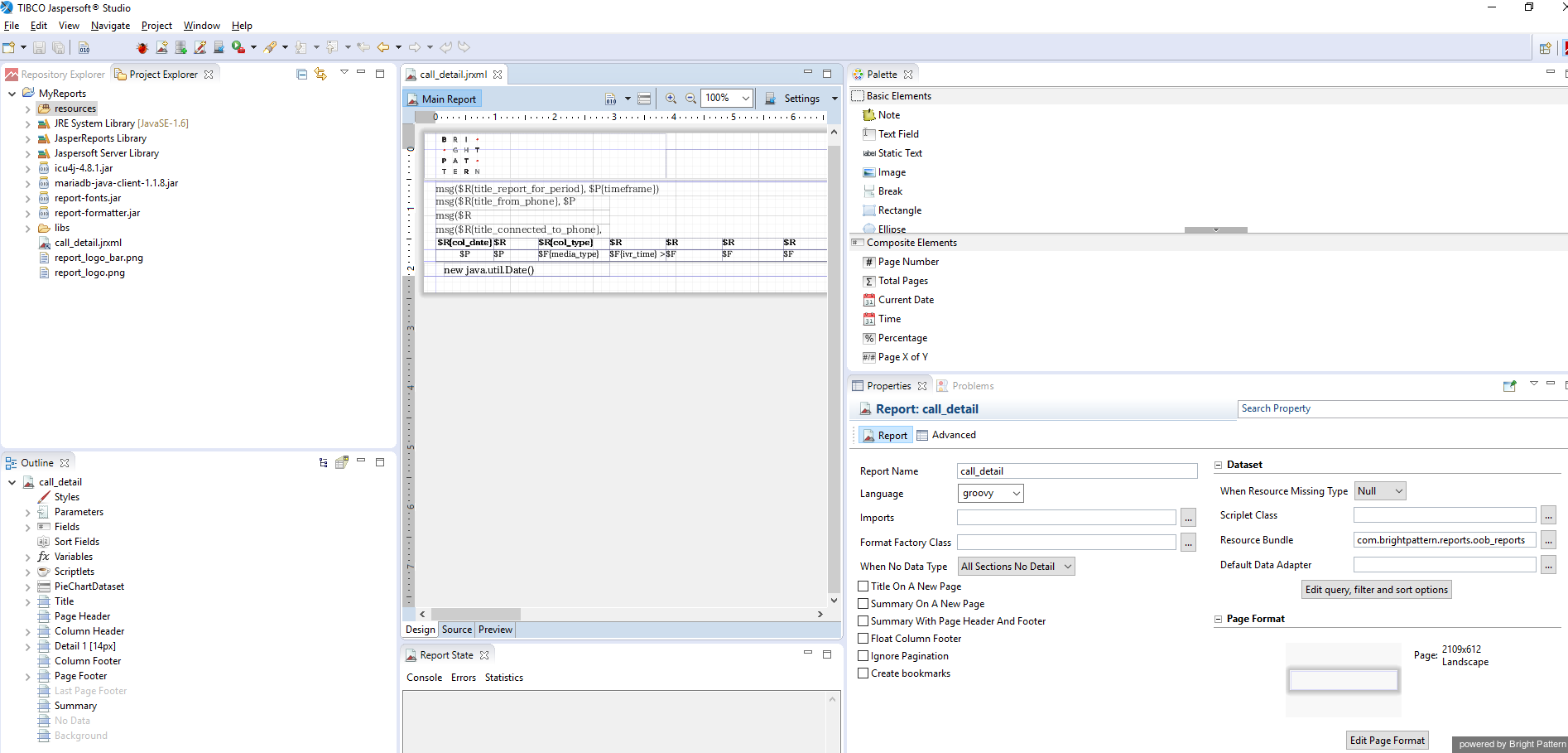The width and height of the screenshot is (1568, 753).
Task: Click the binary 010 file toolbar icon
Action: pos(84,48)
